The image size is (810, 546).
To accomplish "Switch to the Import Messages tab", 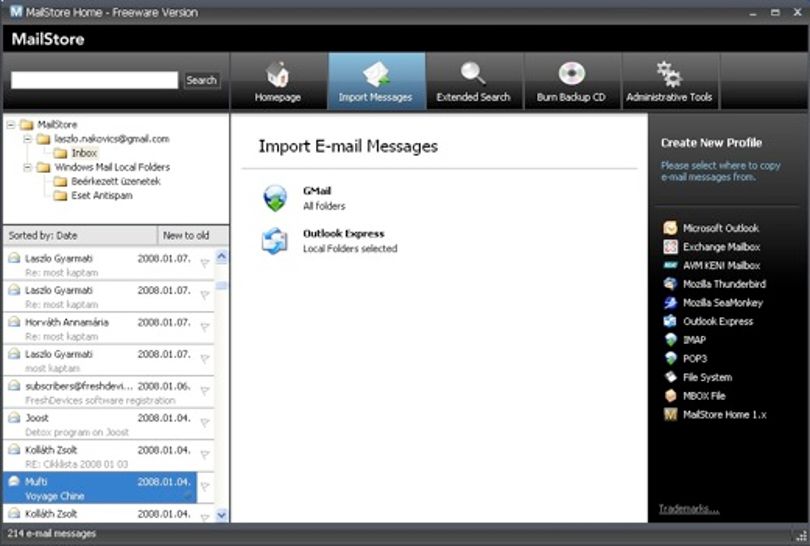I will (x=376, y=81).
